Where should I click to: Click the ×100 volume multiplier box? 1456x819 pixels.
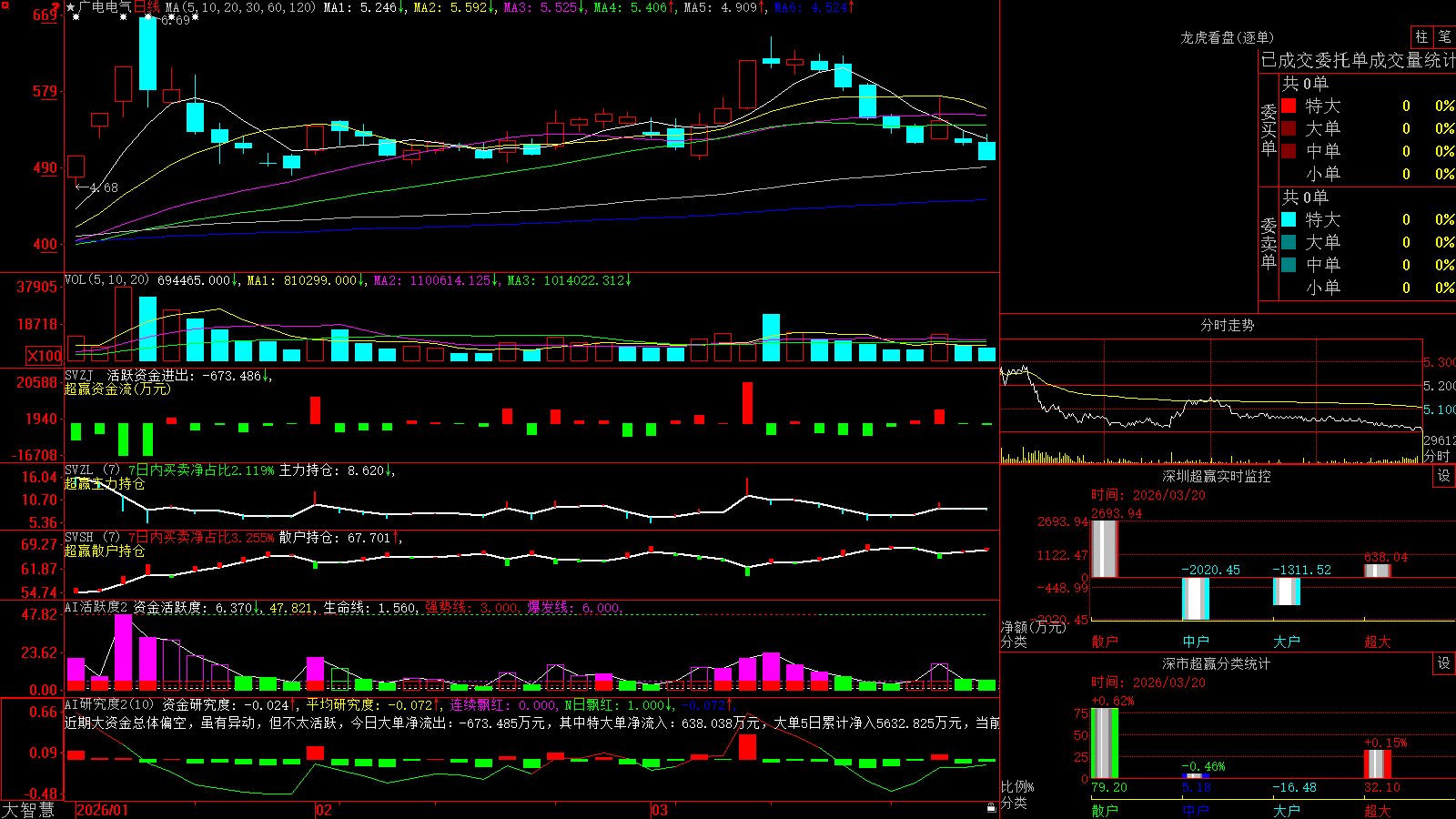[44, 356]
